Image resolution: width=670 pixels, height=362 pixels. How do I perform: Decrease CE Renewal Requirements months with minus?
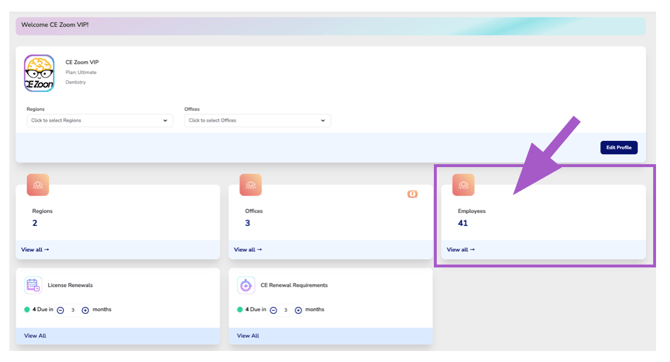273,310
